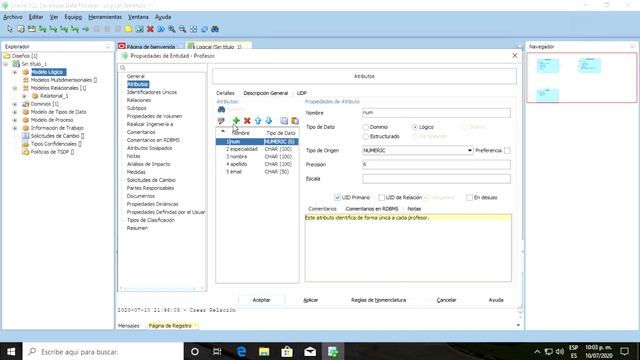Click the Nombre input field
640x360 pixels.
[436, 113]
